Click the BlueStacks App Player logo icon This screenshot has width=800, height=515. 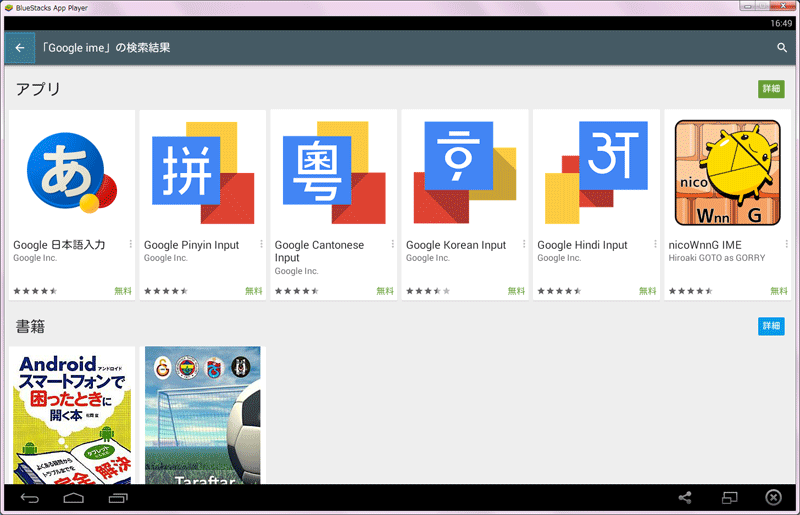click(9, 8)
